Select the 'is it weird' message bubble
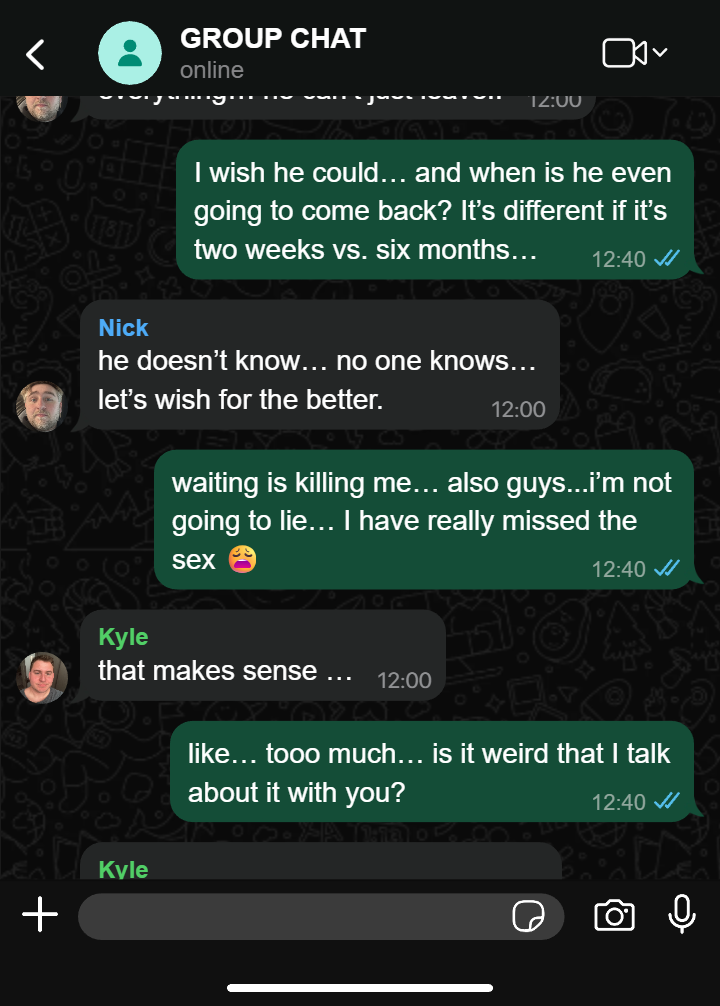Image resolution: width=720 pixels, height=1006 pixels. tap(432, 772)
